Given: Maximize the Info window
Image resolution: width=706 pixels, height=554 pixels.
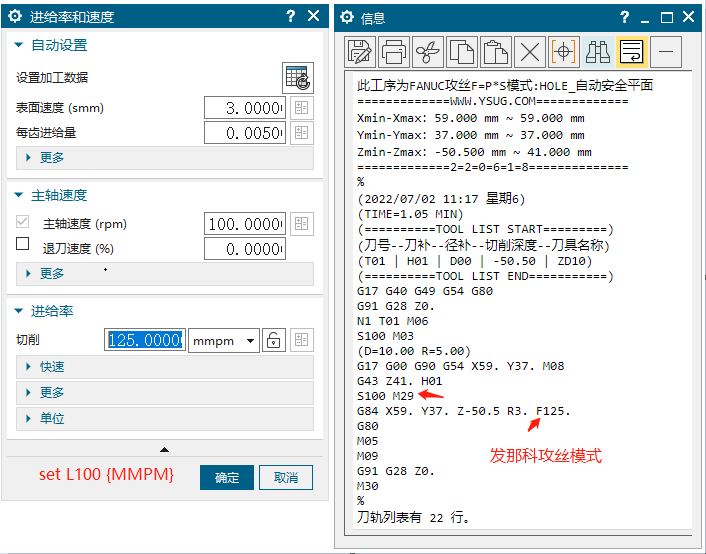Looking at the screenshot, I should [666, 18].
